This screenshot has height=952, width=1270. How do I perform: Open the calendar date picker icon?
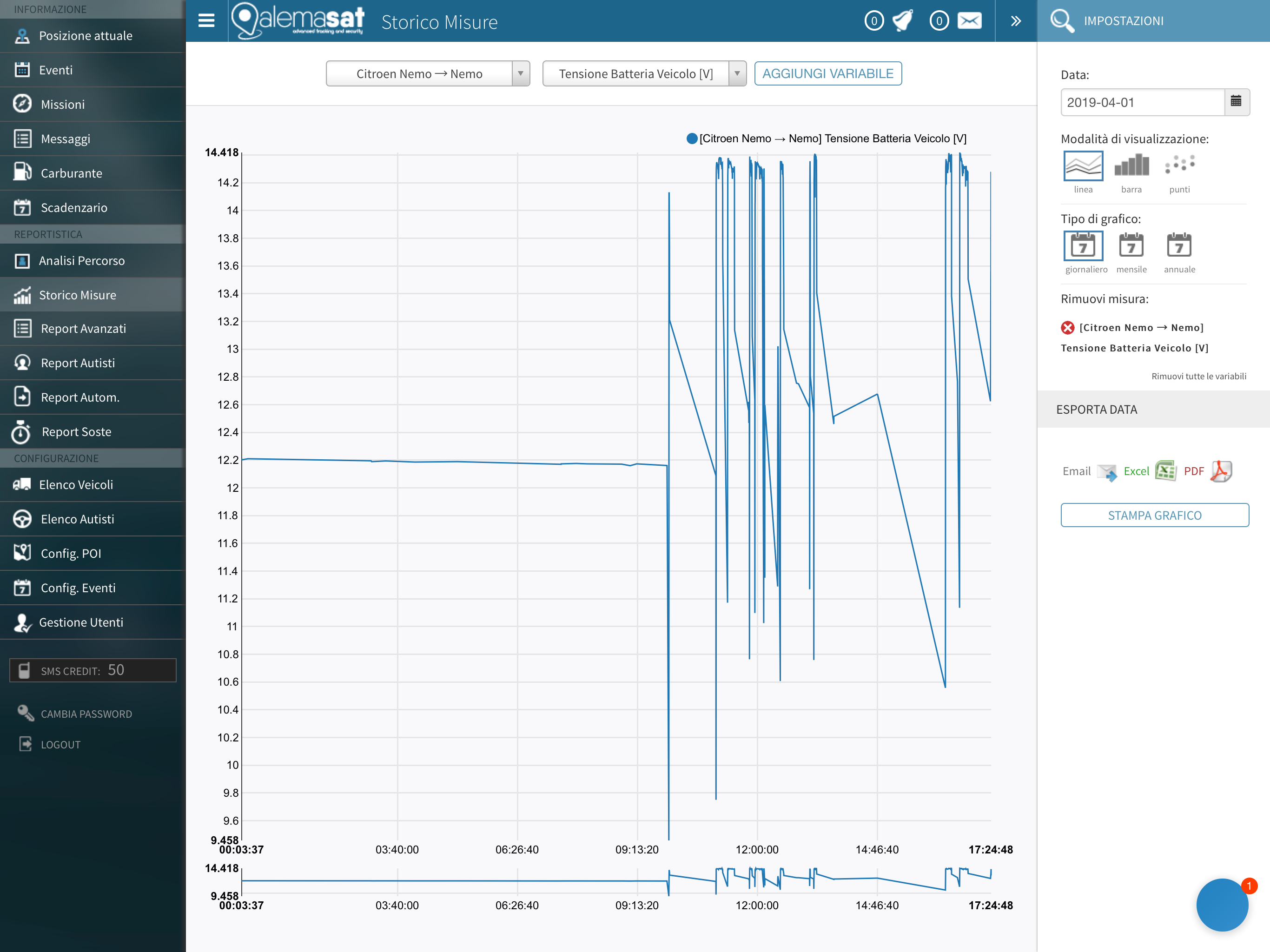1236,102
